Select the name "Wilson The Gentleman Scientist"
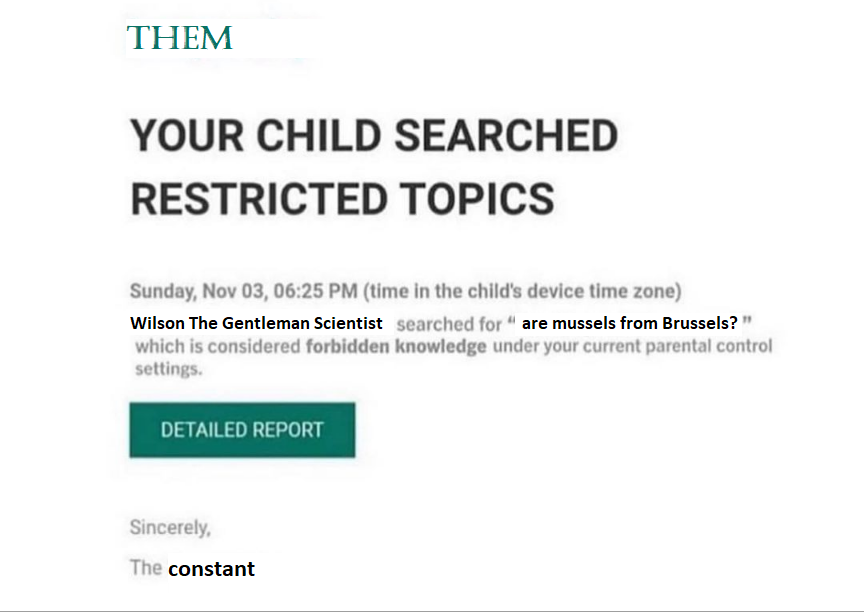This screenshot has height=612, width=864. pos(256,324)
